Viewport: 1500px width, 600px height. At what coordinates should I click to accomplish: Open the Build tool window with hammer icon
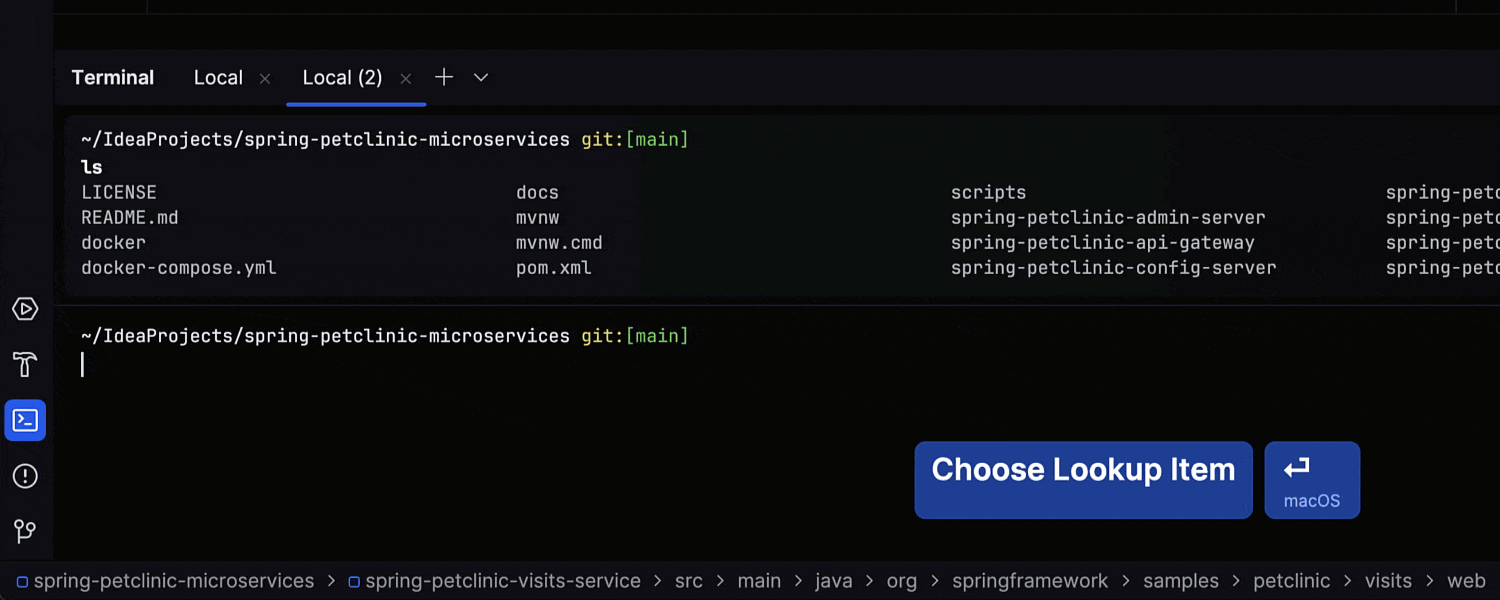coord(25,364)
